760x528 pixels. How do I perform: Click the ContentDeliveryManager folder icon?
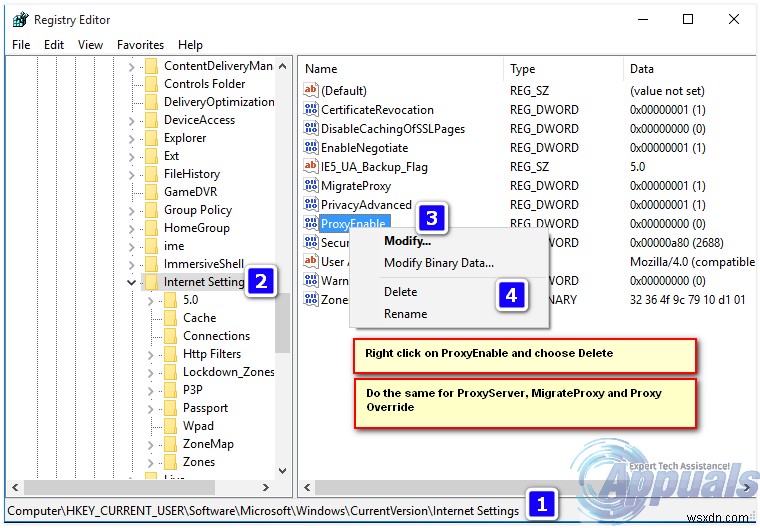point(152,65)
